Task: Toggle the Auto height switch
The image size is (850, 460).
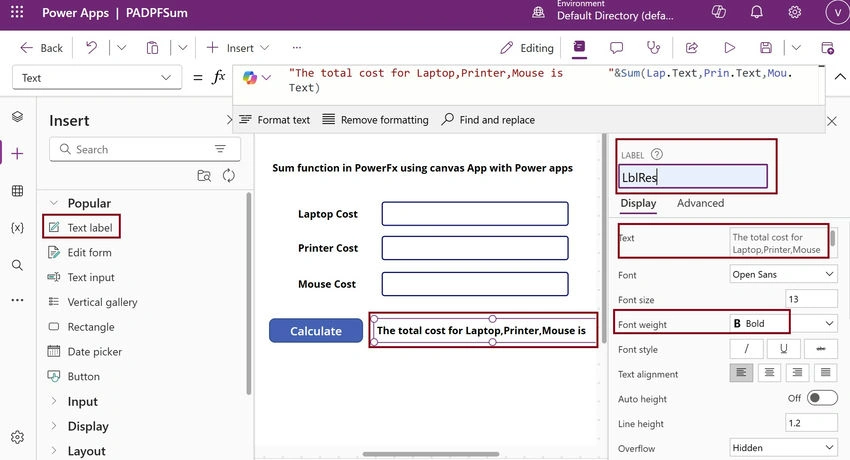Action: [x=822, y=398]
